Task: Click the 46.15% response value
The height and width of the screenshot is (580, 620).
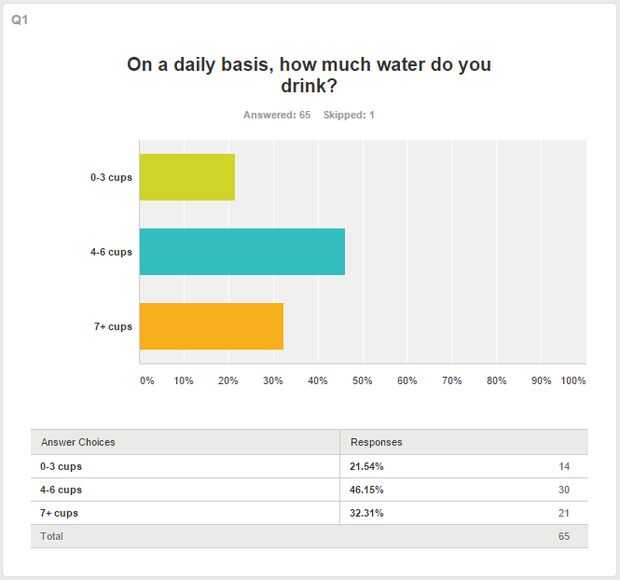Action: pyautogui.click(x=367, y=490)
